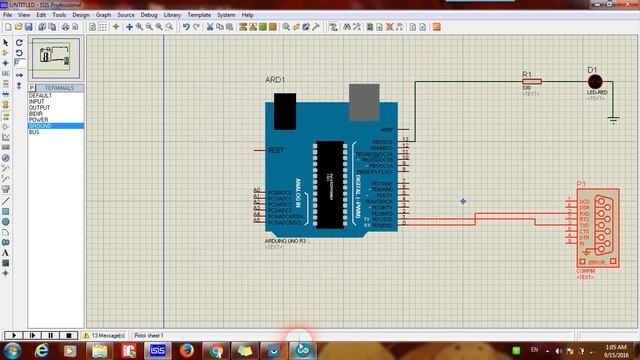Select the terminals mode tool
640x360 pixels.
click(x=5, y=117)
